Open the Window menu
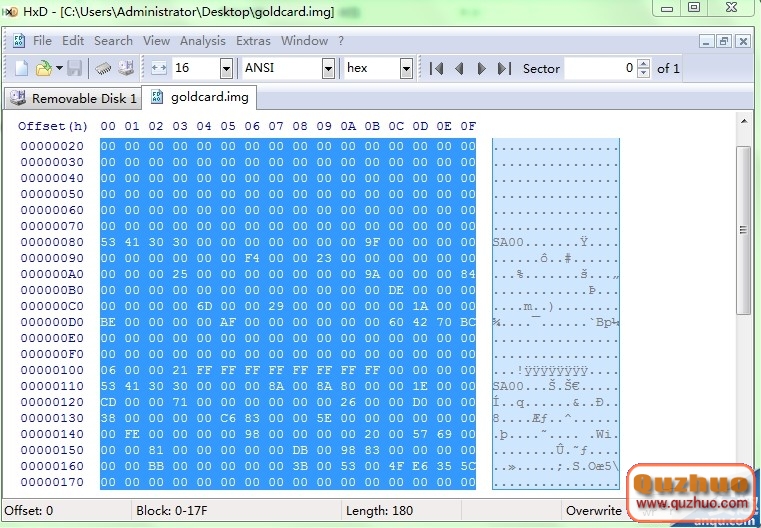The height and width of the screenshot is (528, 761). (x=304, y=41)
